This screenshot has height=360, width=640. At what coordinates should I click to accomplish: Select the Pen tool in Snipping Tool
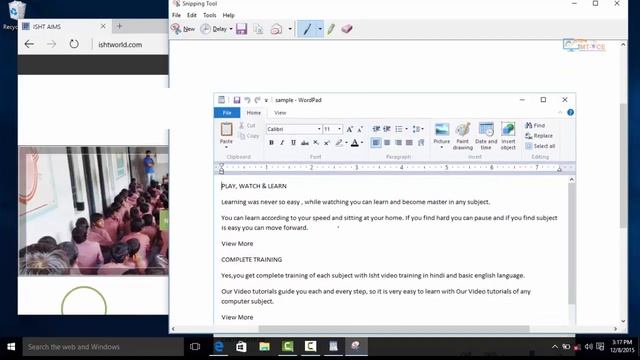pos(307,29)
